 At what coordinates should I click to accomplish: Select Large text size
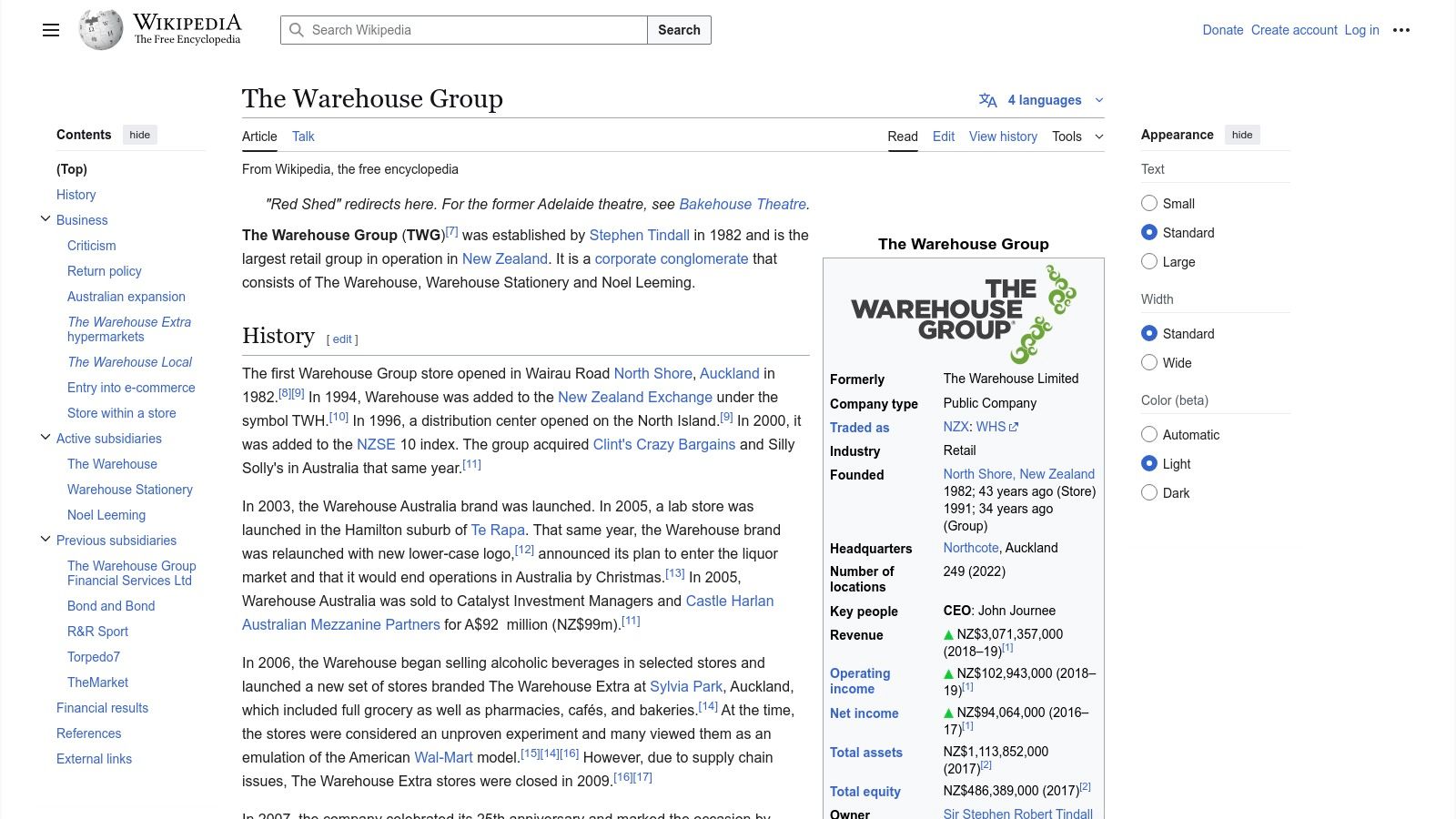(1149, 261)
